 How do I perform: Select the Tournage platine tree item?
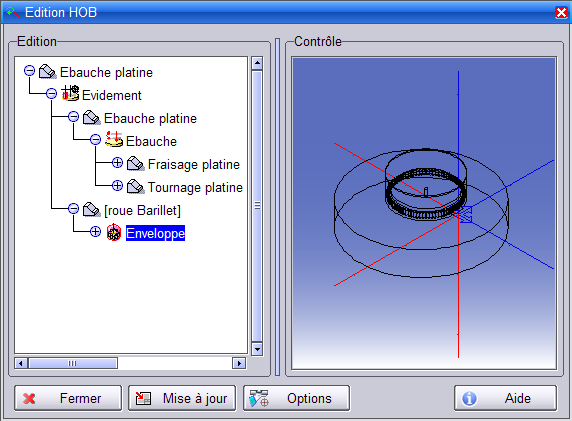(195, 187)
